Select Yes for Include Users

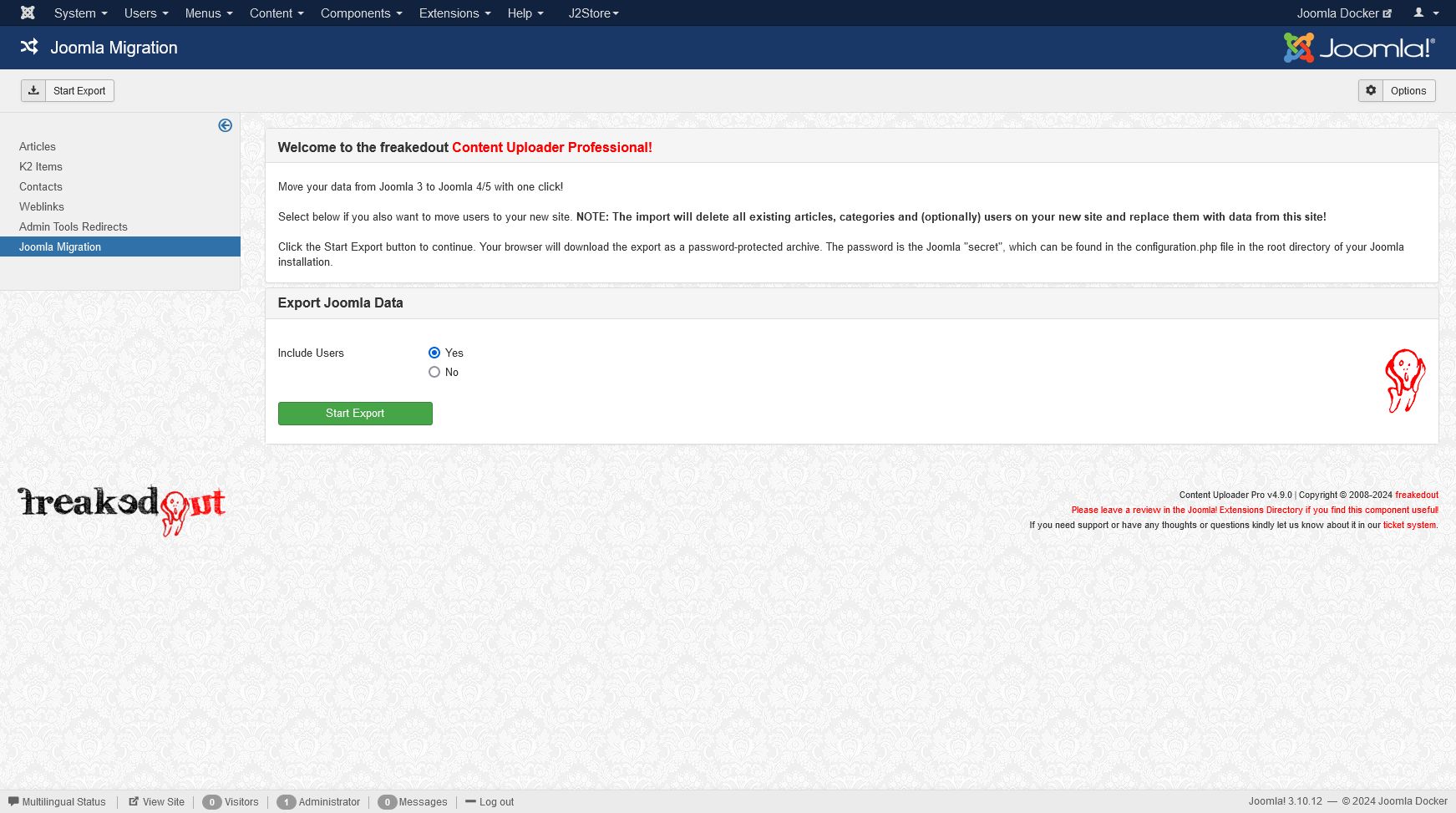pyautogui.click(x=434, y=353)
